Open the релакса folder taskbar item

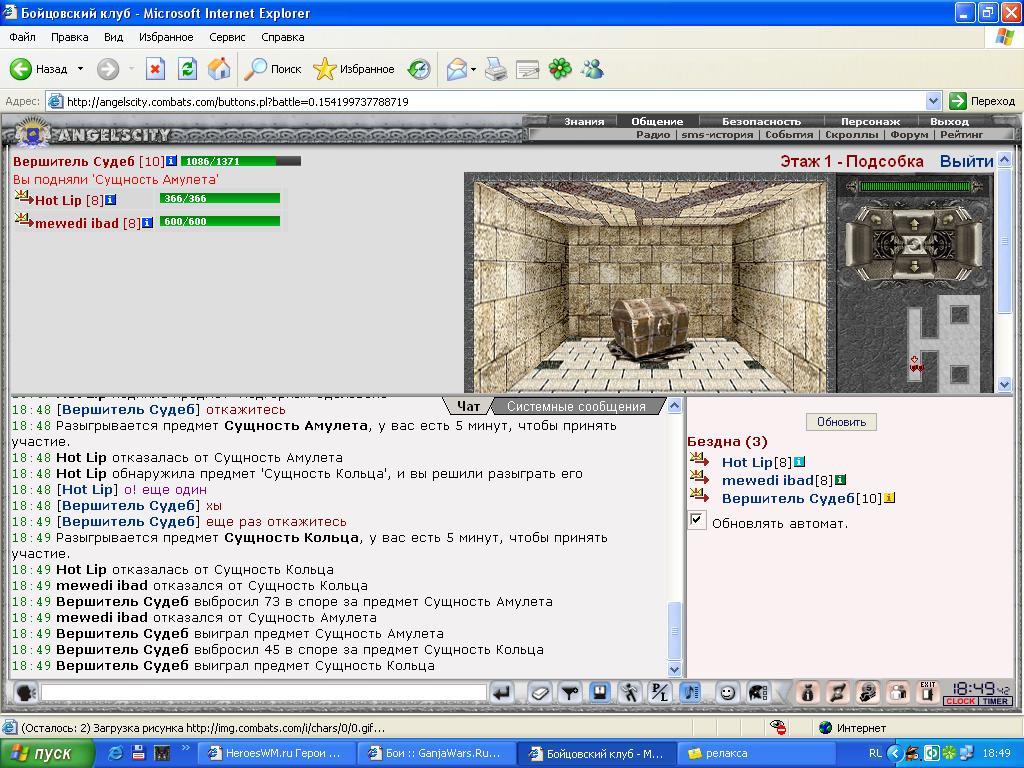tap(754, 754)
